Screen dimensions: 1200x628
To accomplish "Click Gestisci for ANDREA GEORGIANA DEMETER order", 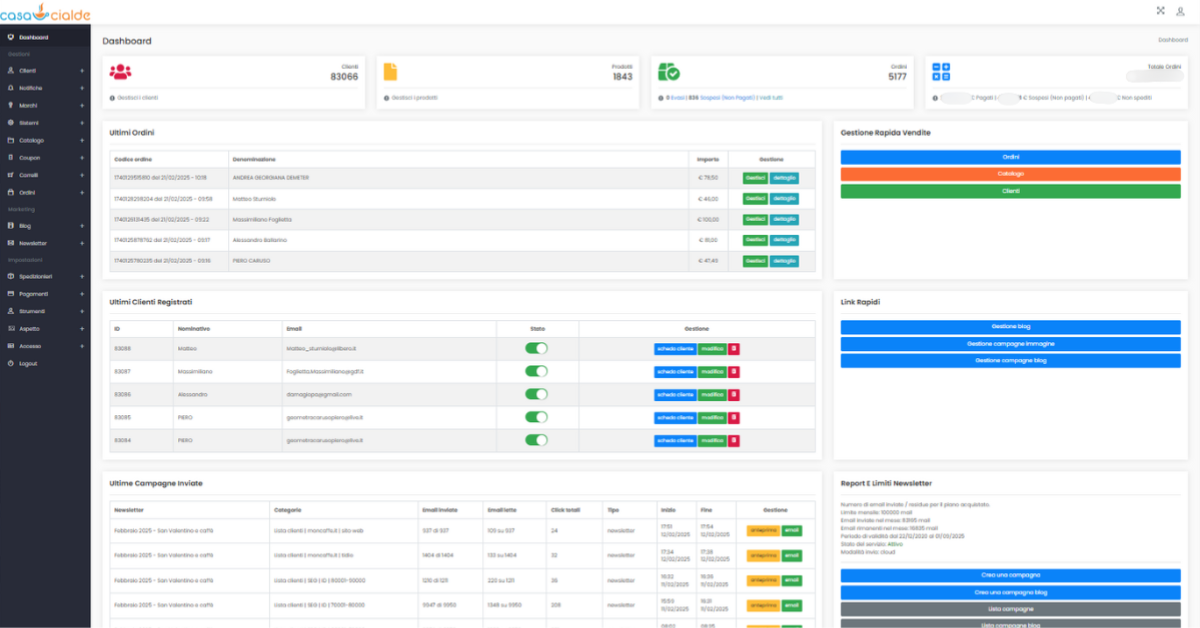I will click(x=755, y=177).
